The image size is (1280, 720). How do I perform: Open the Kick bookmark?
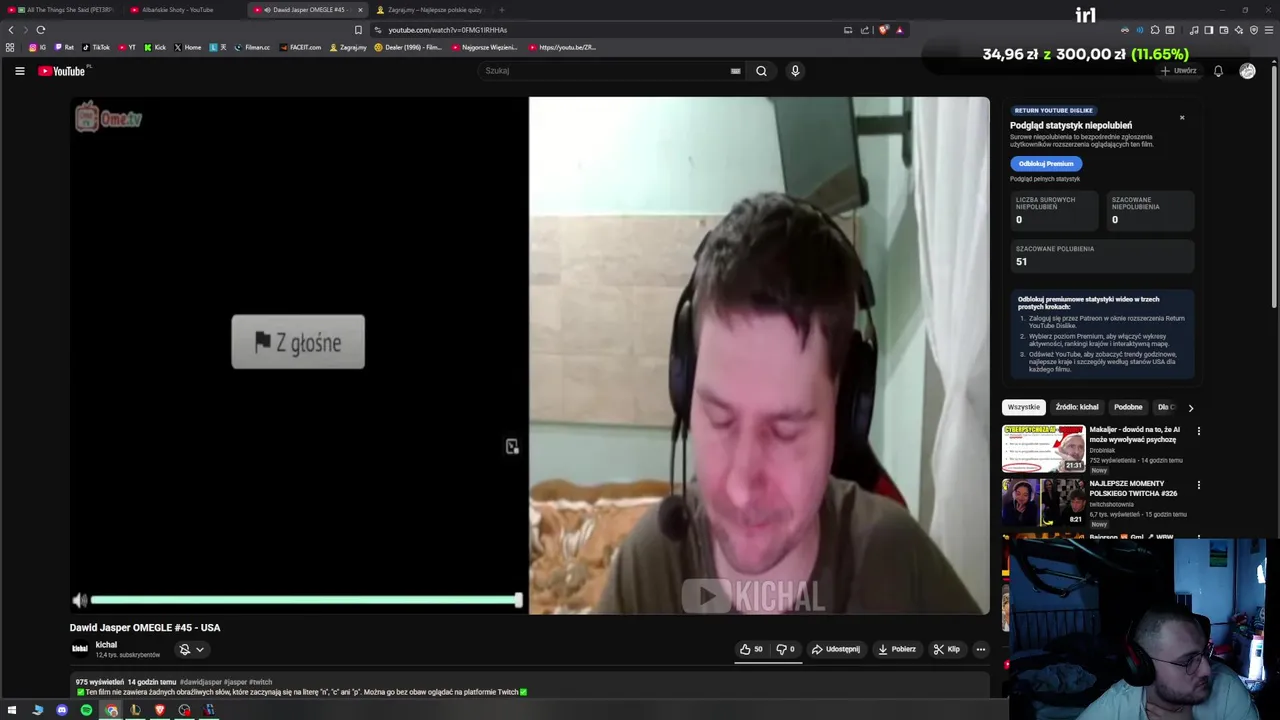coord(155,47)
